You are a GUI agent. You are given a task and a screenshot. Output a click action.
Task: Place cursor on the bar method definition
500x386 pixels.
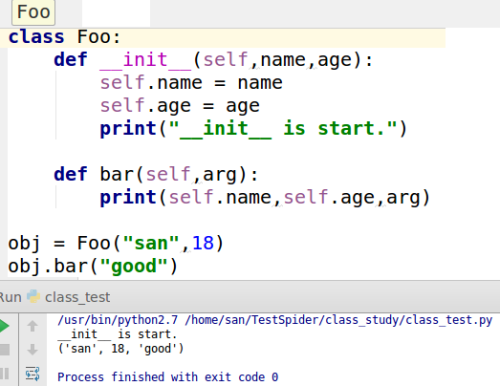pyautogui.click(x=117, y=174)
